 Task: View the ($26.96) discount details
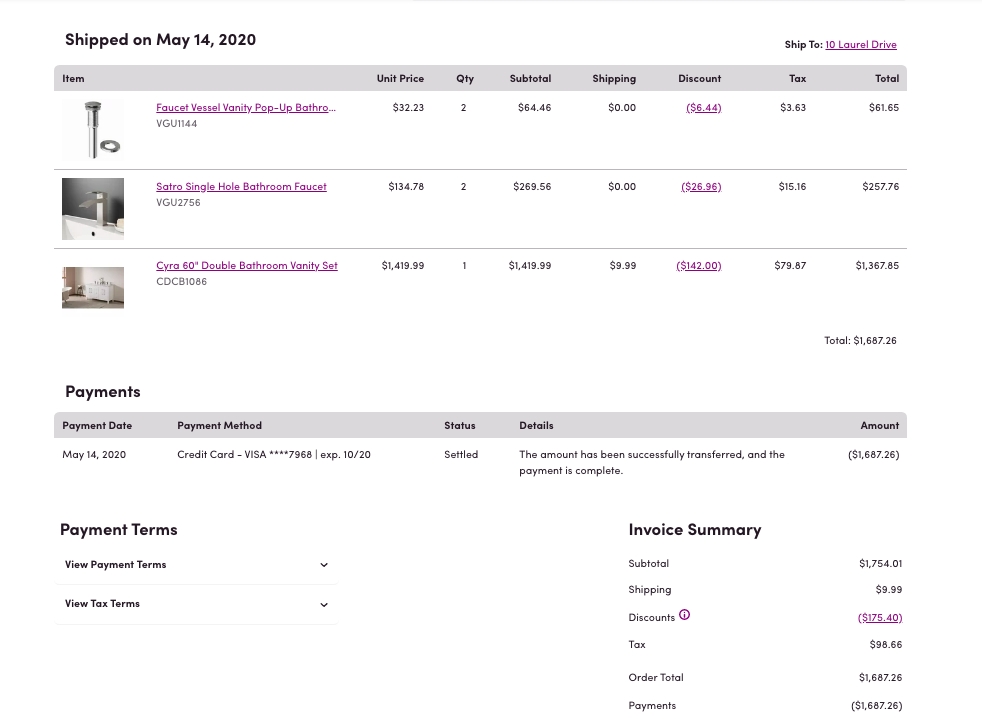(701, 186)
